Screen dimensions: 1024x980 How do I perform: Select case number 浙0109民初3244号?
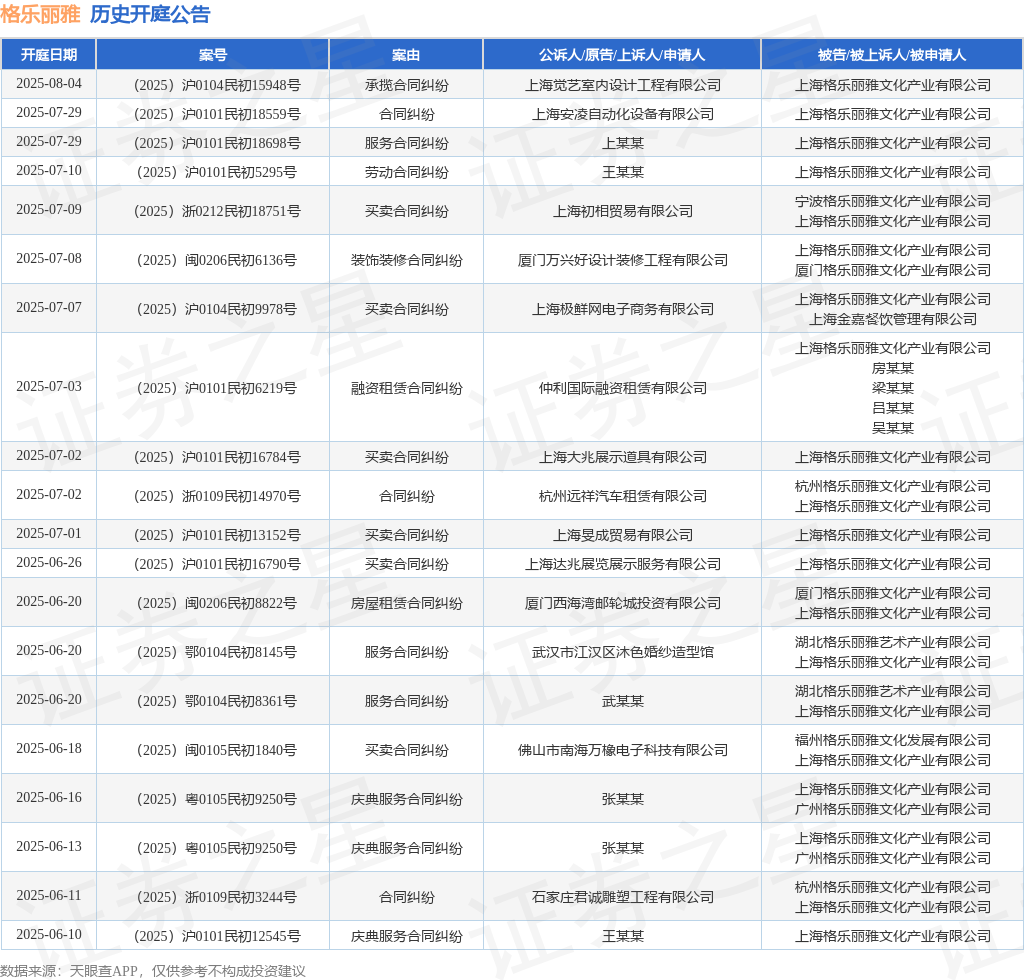pyautogui.click(x=217, y=897)
